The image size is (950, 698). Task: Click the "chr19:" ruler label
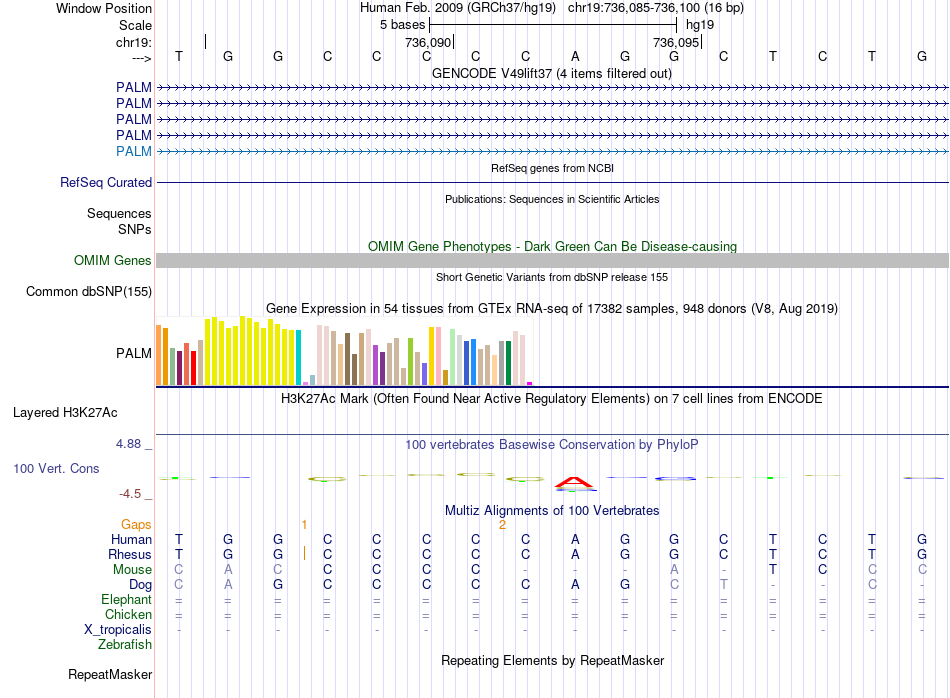134,42
